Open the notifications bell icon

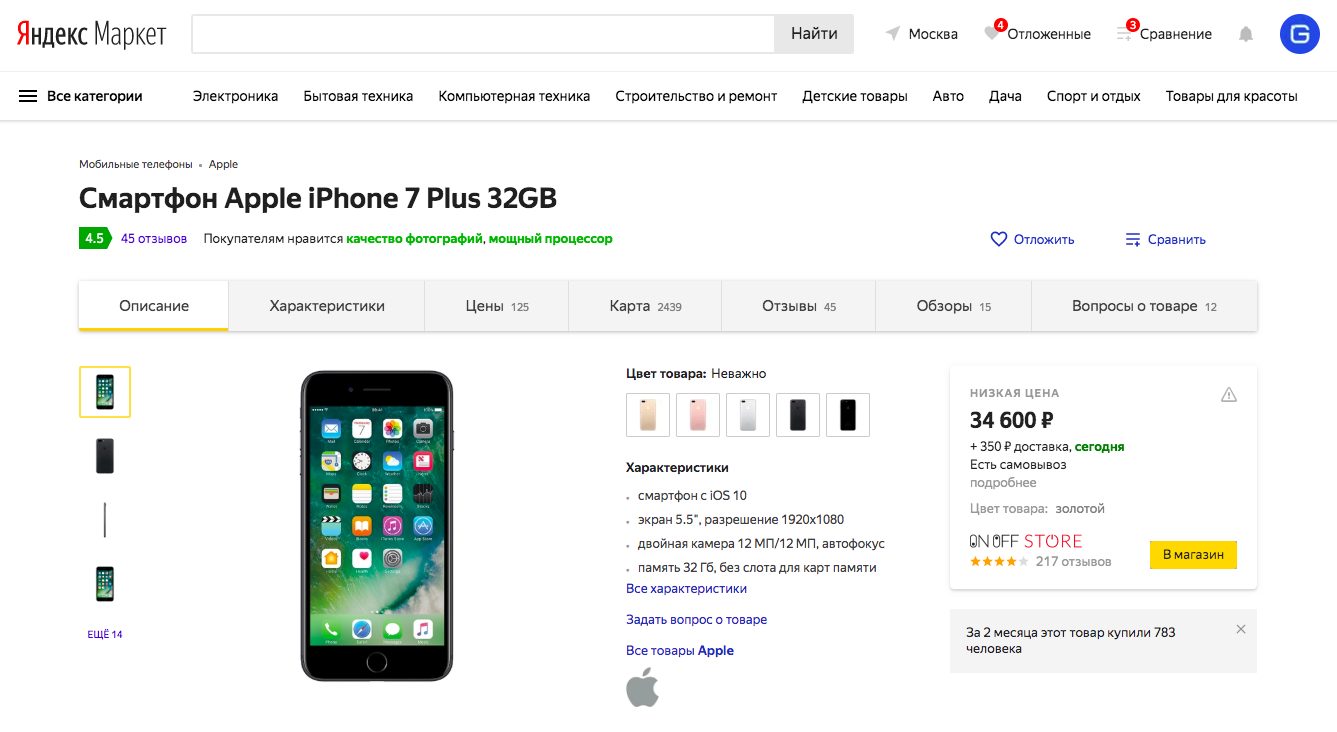coord(1245,34)
